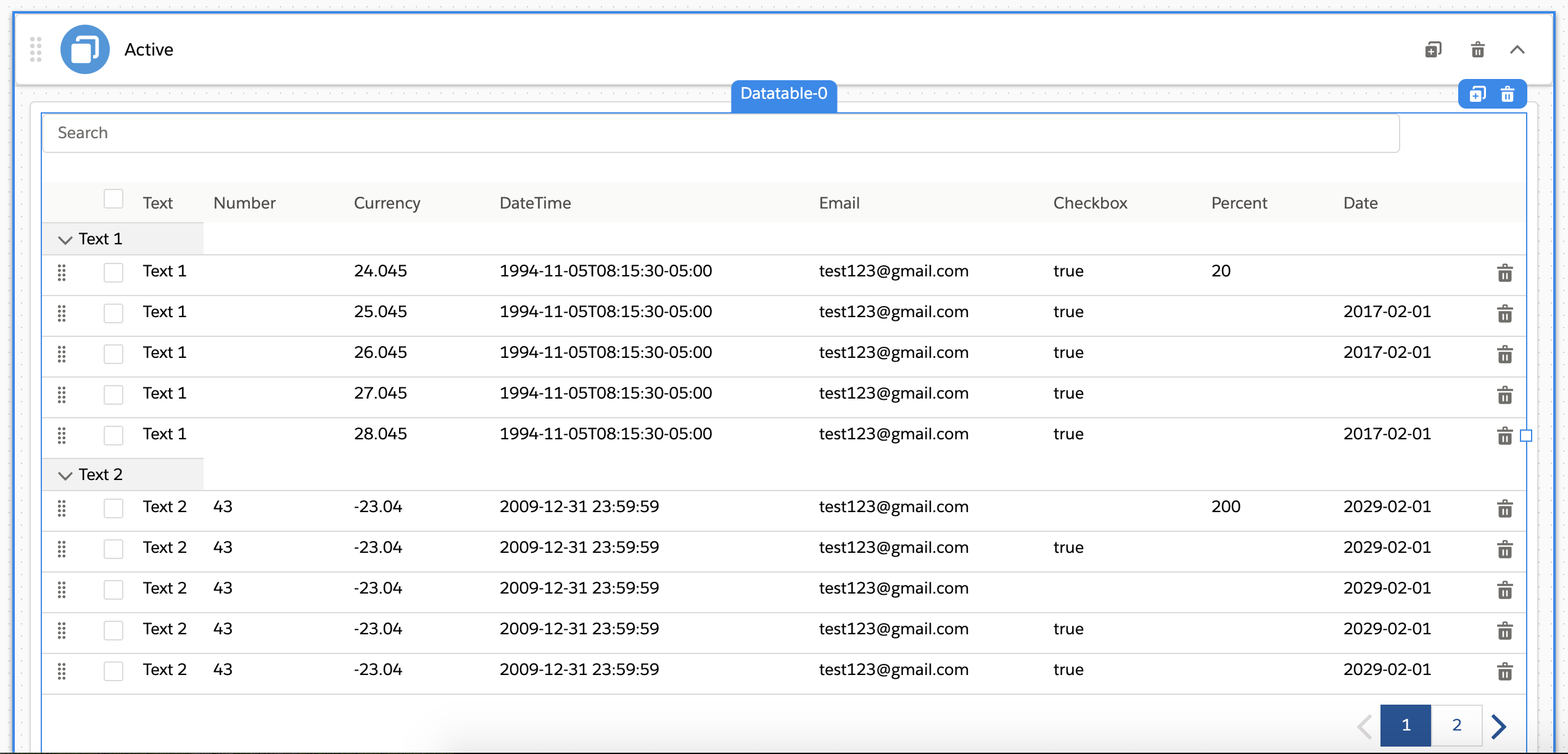Select the Datatable-0 label tab
Image resolution: width=1568 pixels, height=754 pixels.
pyautogui.click(x=783, y=94)
